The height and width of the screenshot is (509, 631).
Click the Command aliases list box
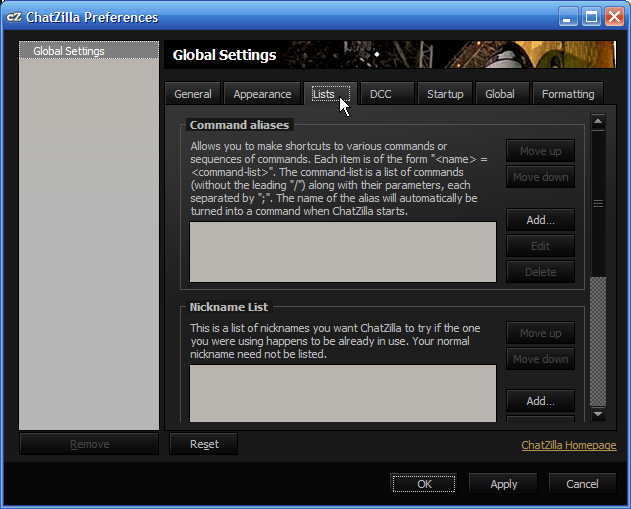343,251
